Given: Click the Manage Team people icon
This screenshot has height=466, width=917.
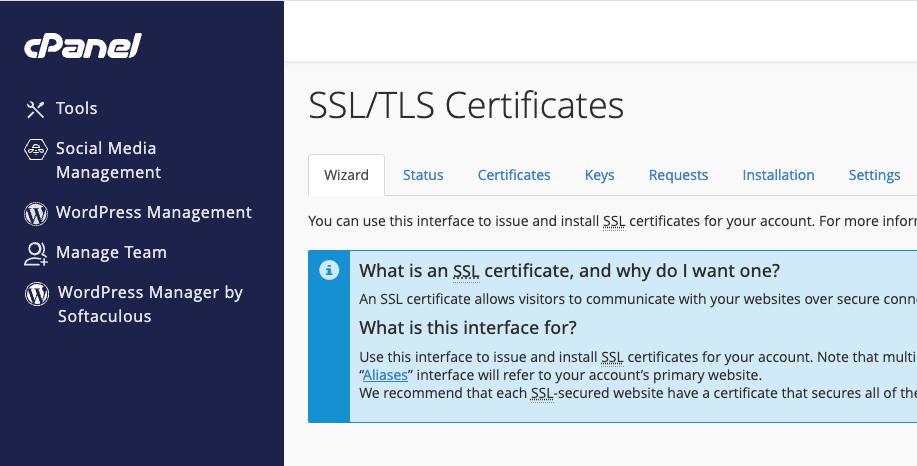Looking at the screenshot, I should [36, 253].
